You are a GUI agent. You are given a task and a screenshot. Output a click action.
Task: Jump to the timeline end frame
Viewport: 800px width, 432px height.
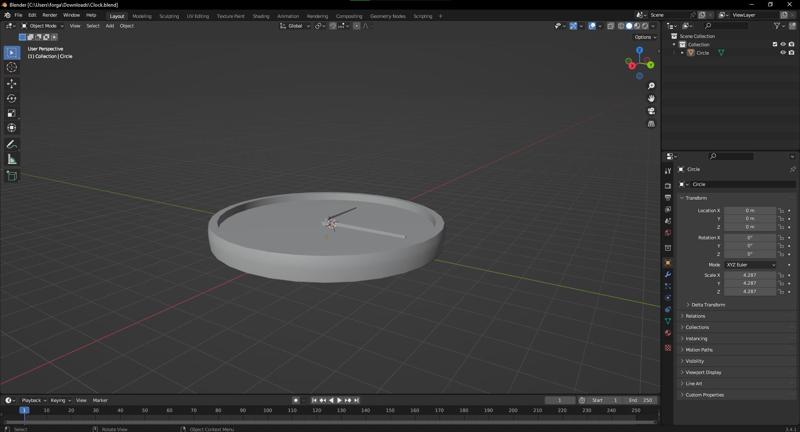pos(357,400)
